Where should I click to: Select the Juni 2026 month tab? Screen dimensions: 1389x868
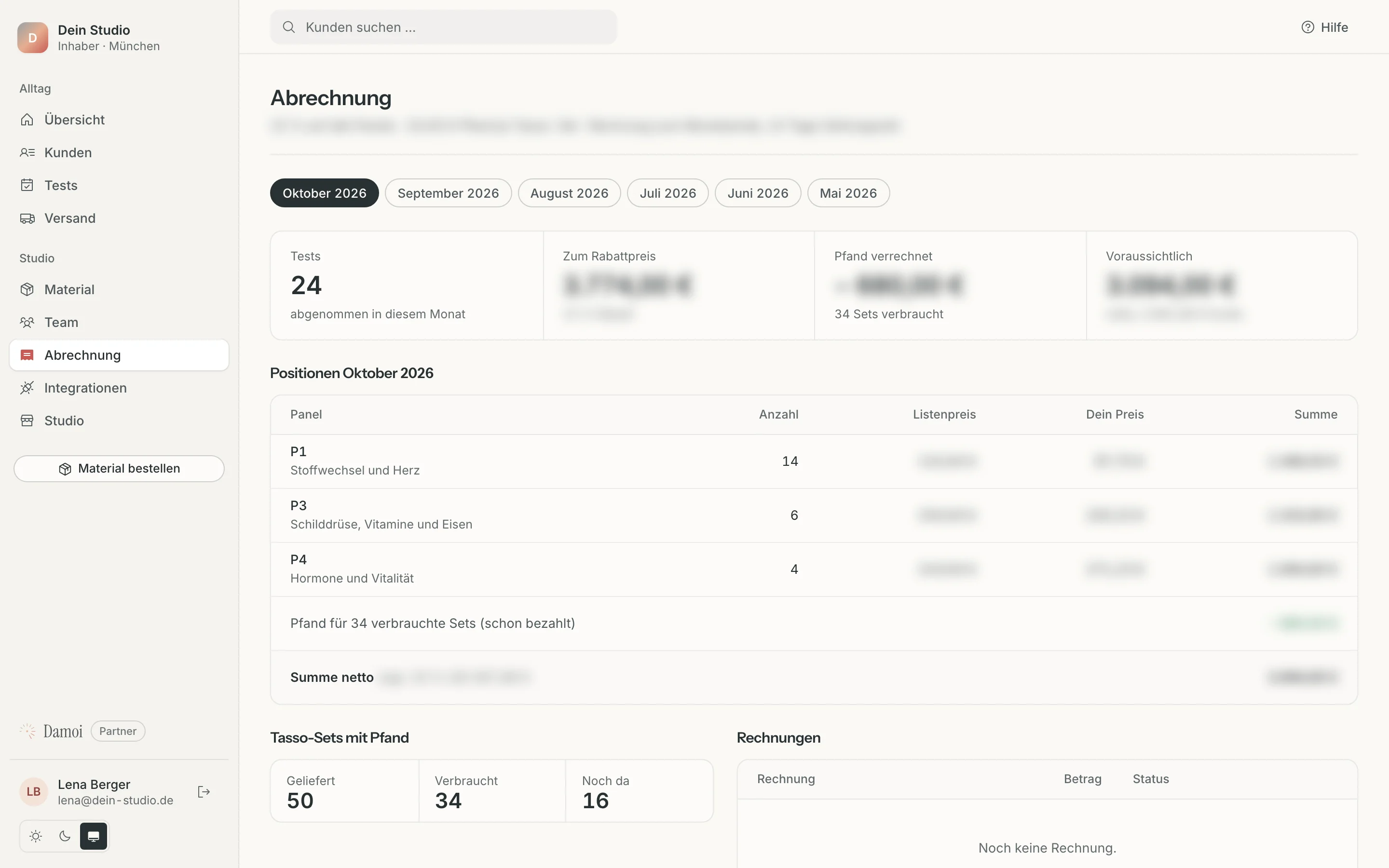[x=758, y=193]
